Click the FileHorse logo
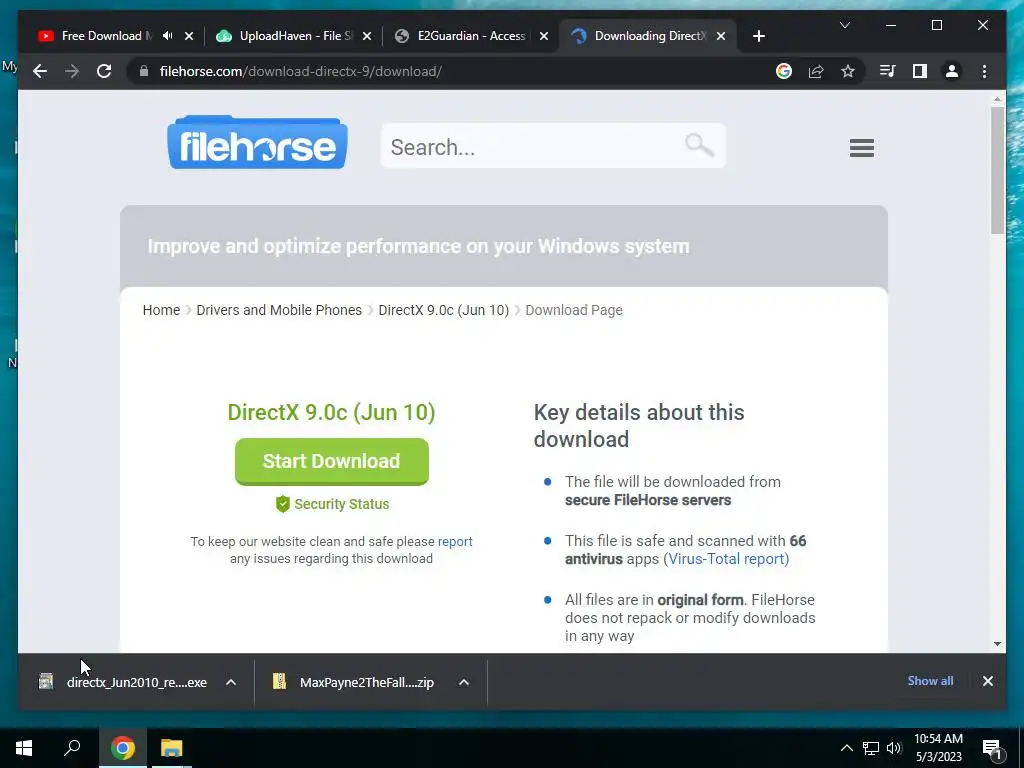The height and width of the screenshot is (768, 1024). pyautogui.click(x=257, y=142)
